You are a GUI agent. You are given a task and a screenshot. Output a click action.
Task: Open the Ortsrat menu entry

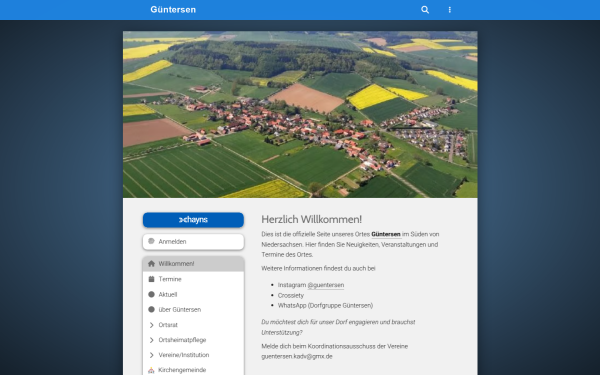point(193,325)
